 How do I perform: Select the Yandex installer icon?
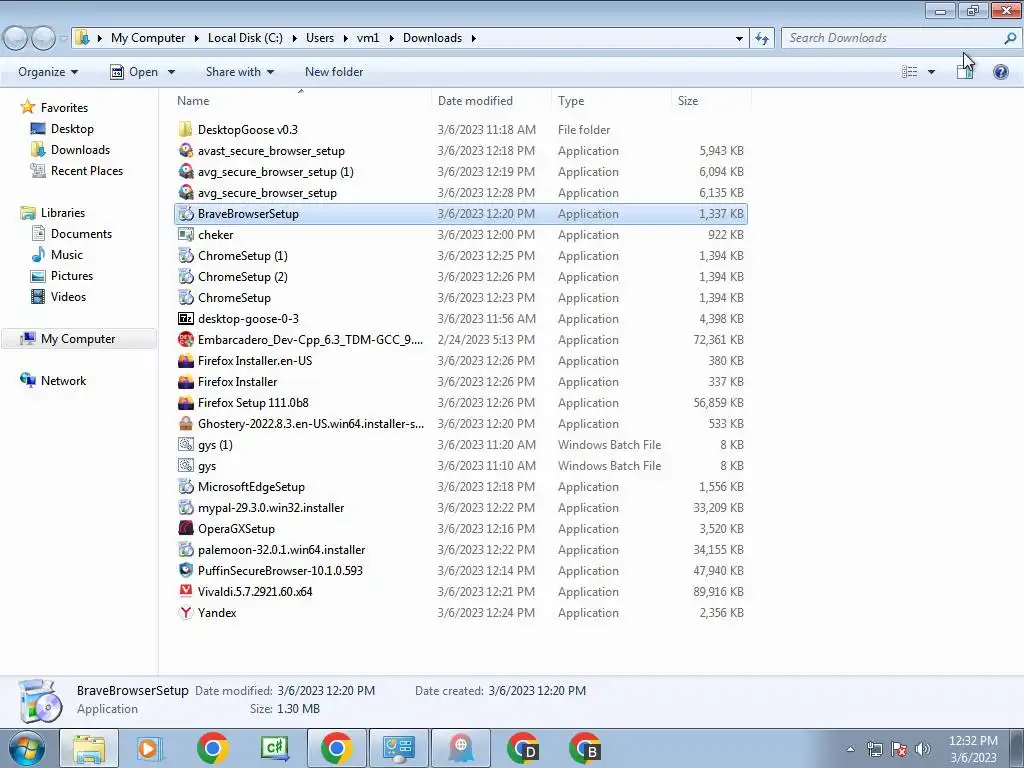click(186, 613)
